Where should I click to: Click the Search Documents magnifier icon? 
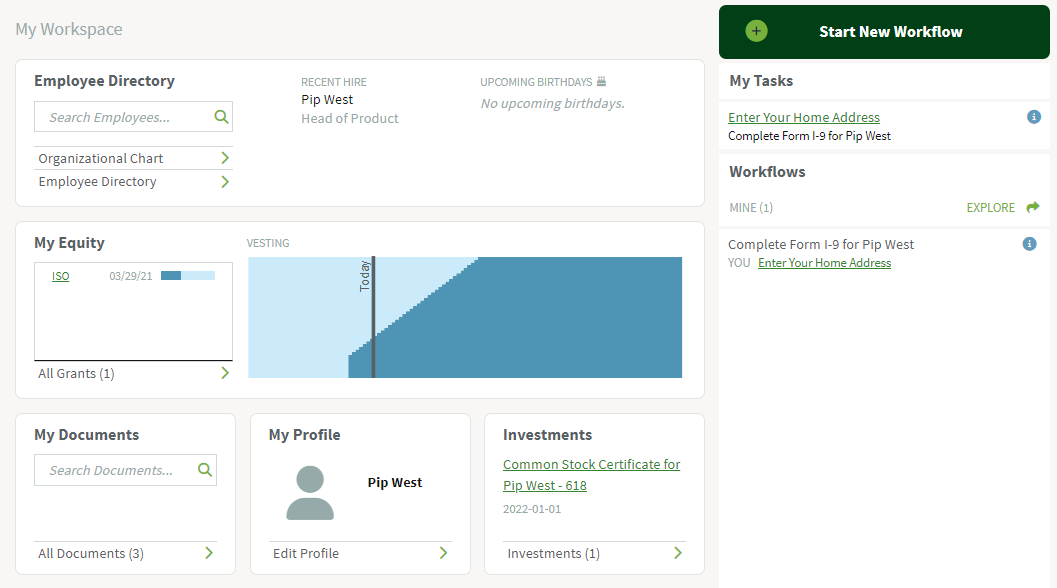tap(205, 470)
